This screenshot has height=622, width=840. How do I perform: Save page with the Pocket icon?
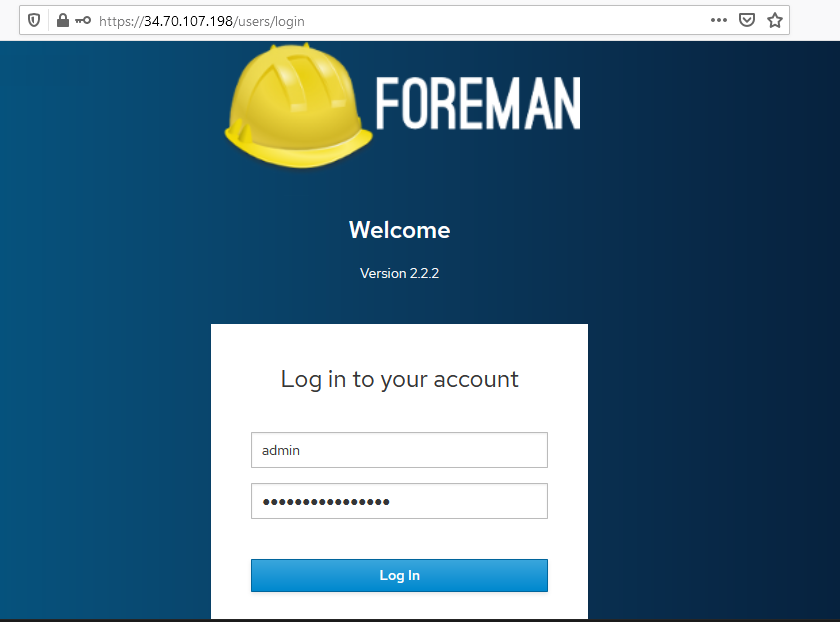point(746,20)
